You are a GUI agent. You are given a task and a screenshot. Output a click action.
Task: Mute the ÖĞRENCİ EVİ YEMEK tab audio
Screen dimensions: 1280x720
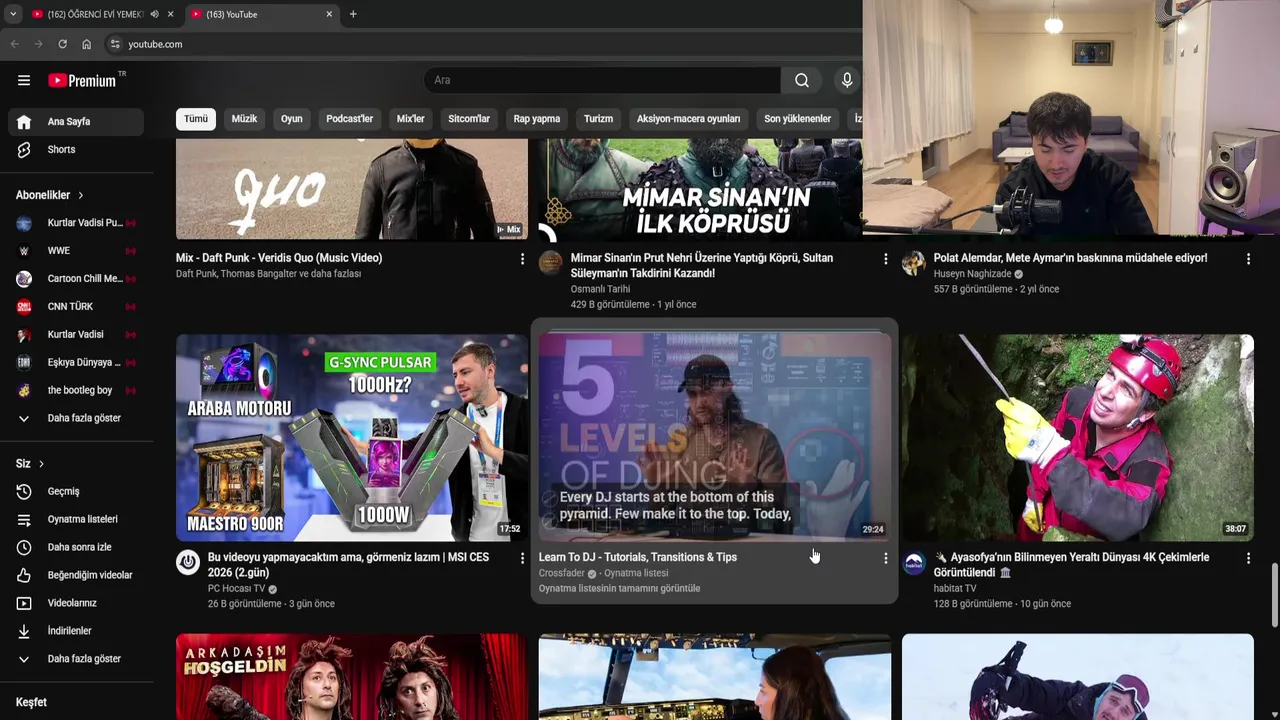(154, 14)
